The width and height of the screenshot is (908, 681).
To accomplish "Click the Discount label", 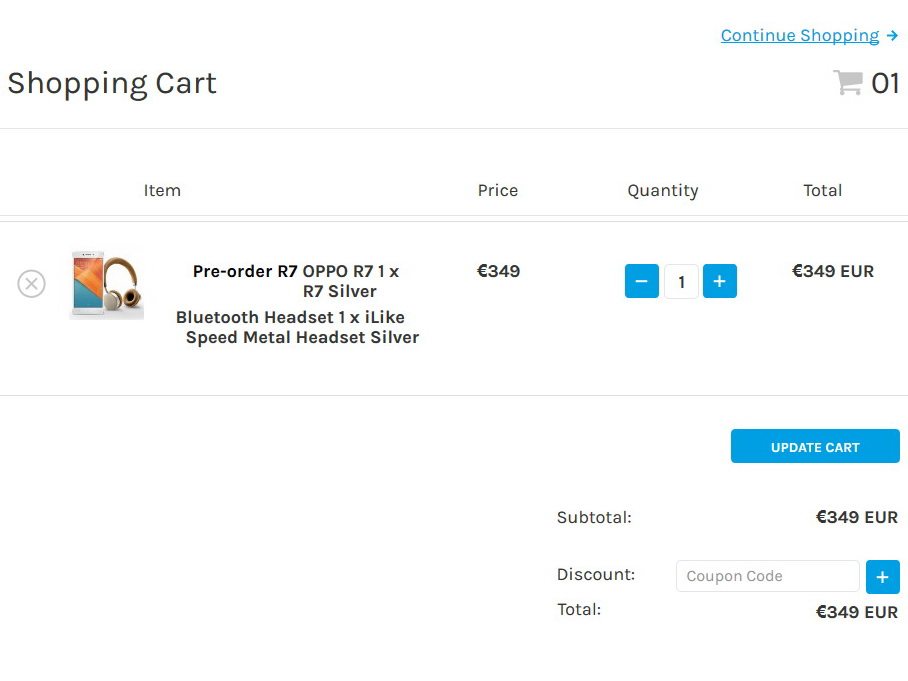I will pos(596,575).
